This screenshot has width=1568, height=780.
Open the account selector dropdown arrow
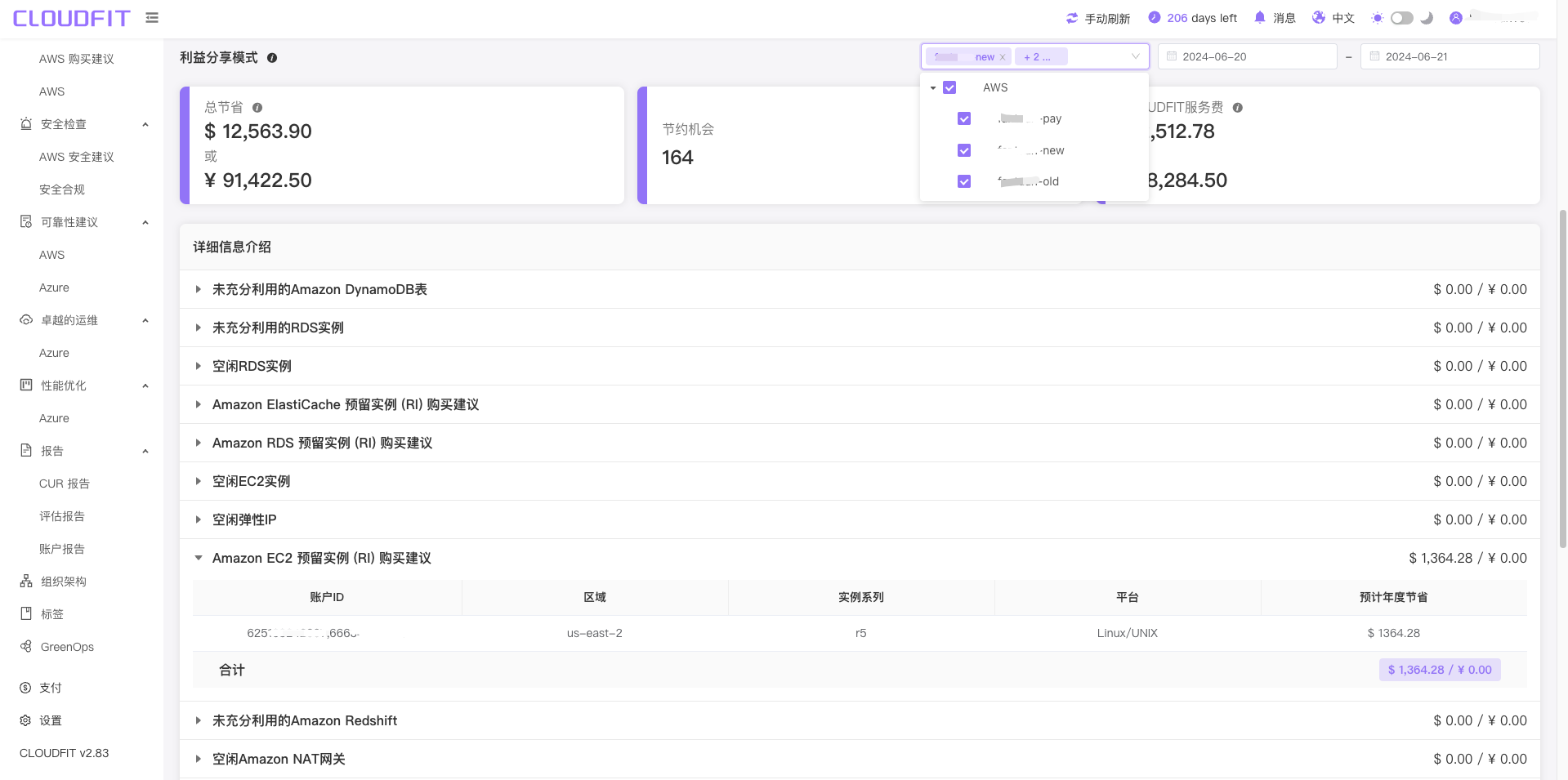pyautogui.click(x=1135, y=56)
